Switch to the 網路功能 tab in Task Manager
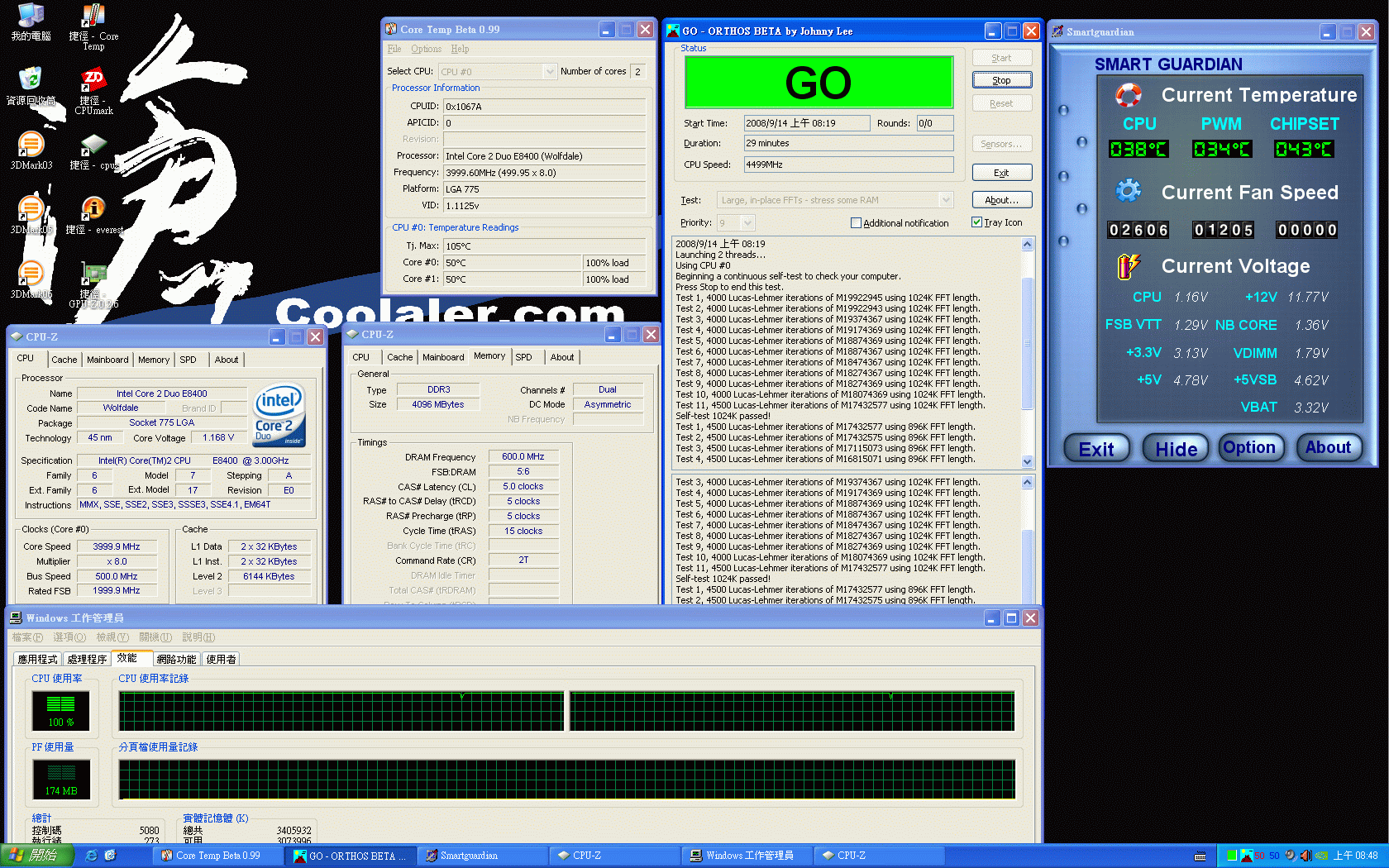Viewport: 1389px width, 868px height. [176, 659]
